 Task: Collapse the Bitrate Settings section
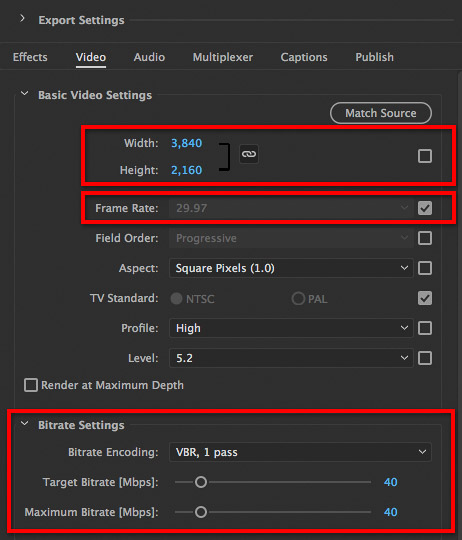click(x=24, y=424)
